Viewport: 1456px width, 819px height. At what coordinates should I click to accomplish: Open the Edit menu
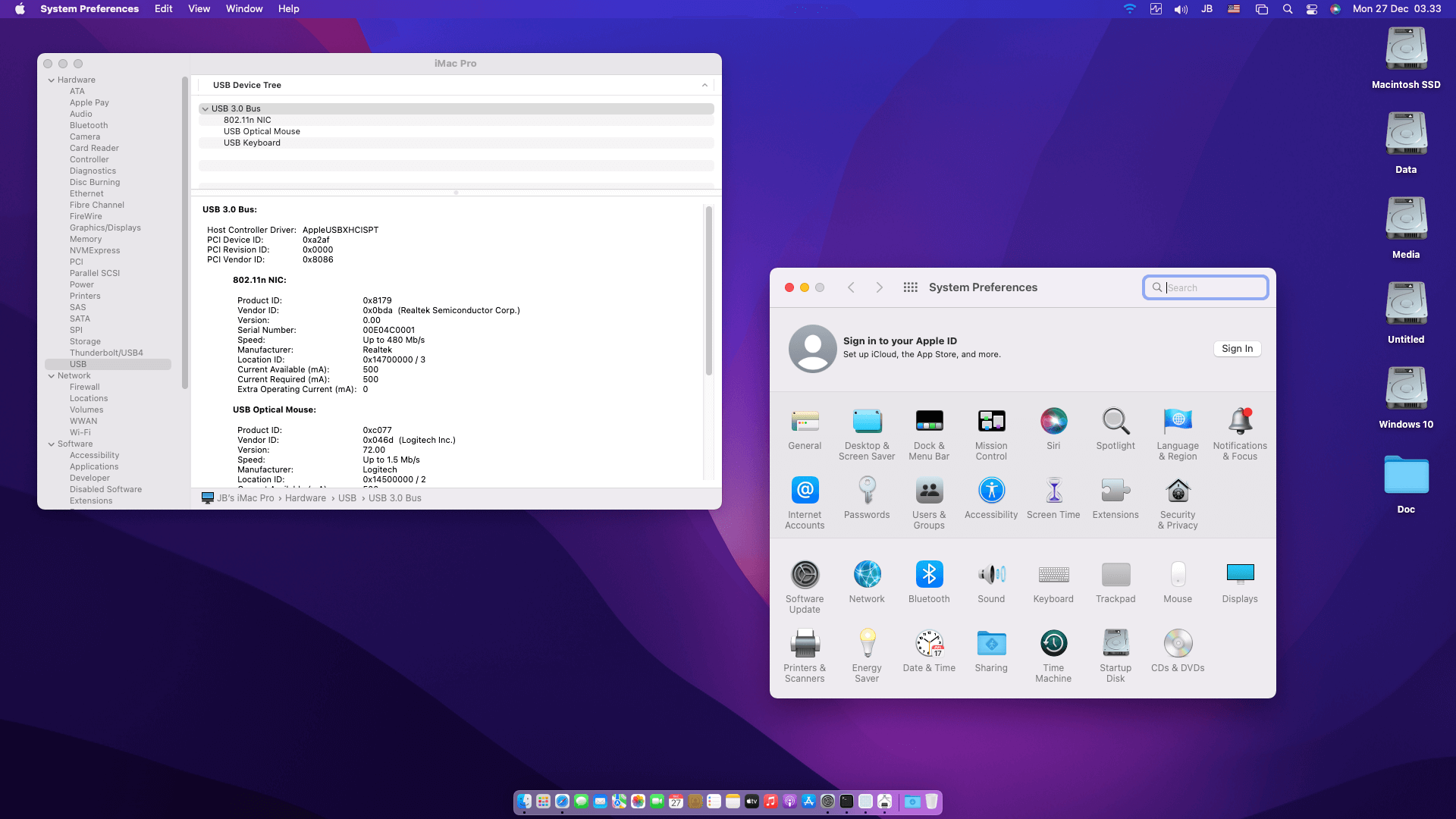163,9
